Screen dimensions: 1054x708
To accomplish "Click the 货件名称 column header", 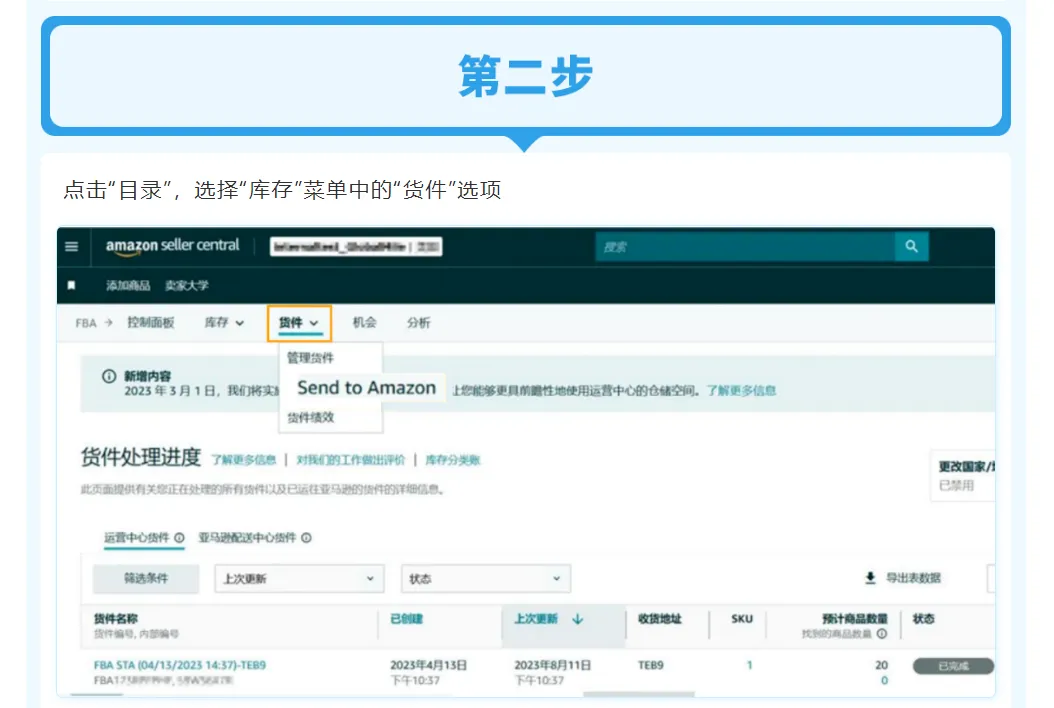I will (x=116, y=619).
